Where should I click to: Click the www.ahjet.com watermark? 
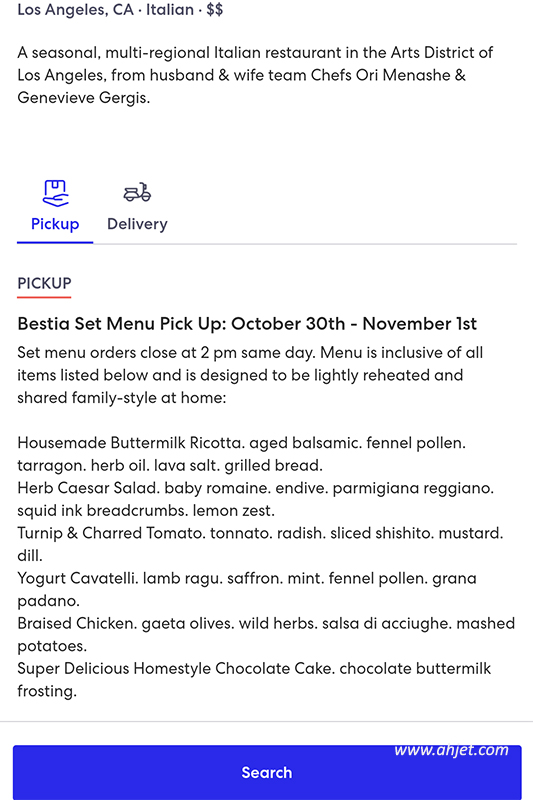point(451,749)
